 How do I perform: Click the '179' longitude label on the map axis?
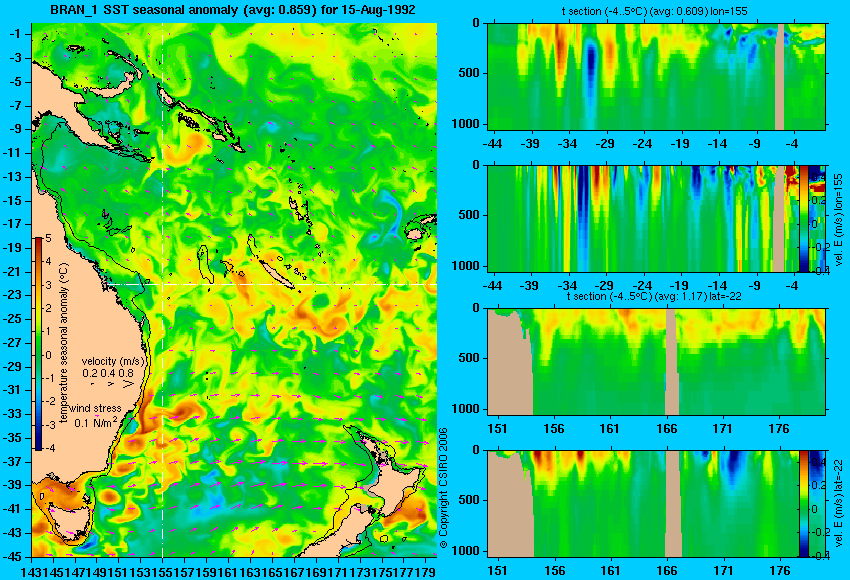click(426, 571)
